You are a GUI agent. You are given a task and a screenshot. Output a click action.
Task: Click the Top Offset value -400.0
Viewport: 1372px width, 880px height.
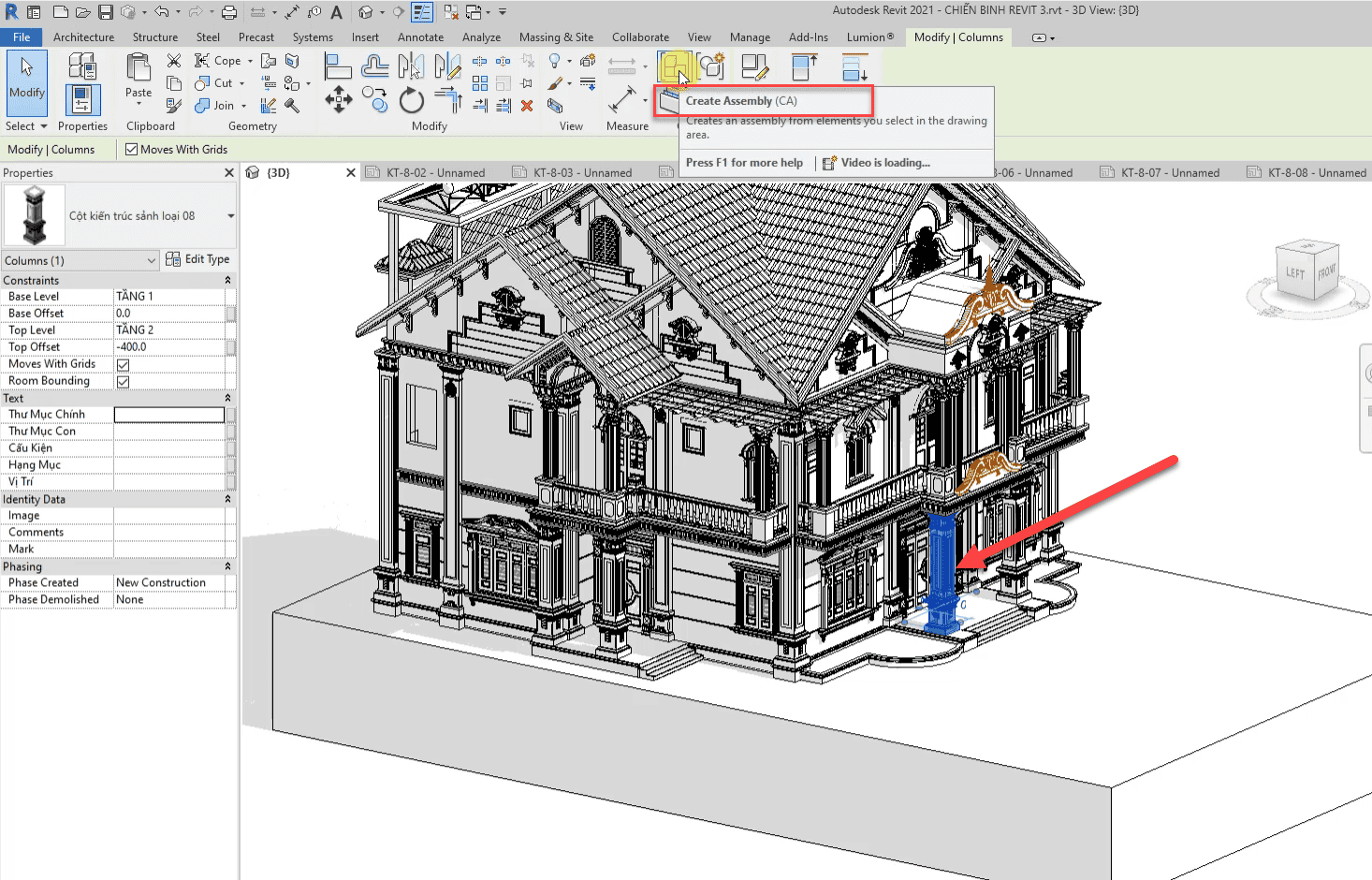[169, 347]
